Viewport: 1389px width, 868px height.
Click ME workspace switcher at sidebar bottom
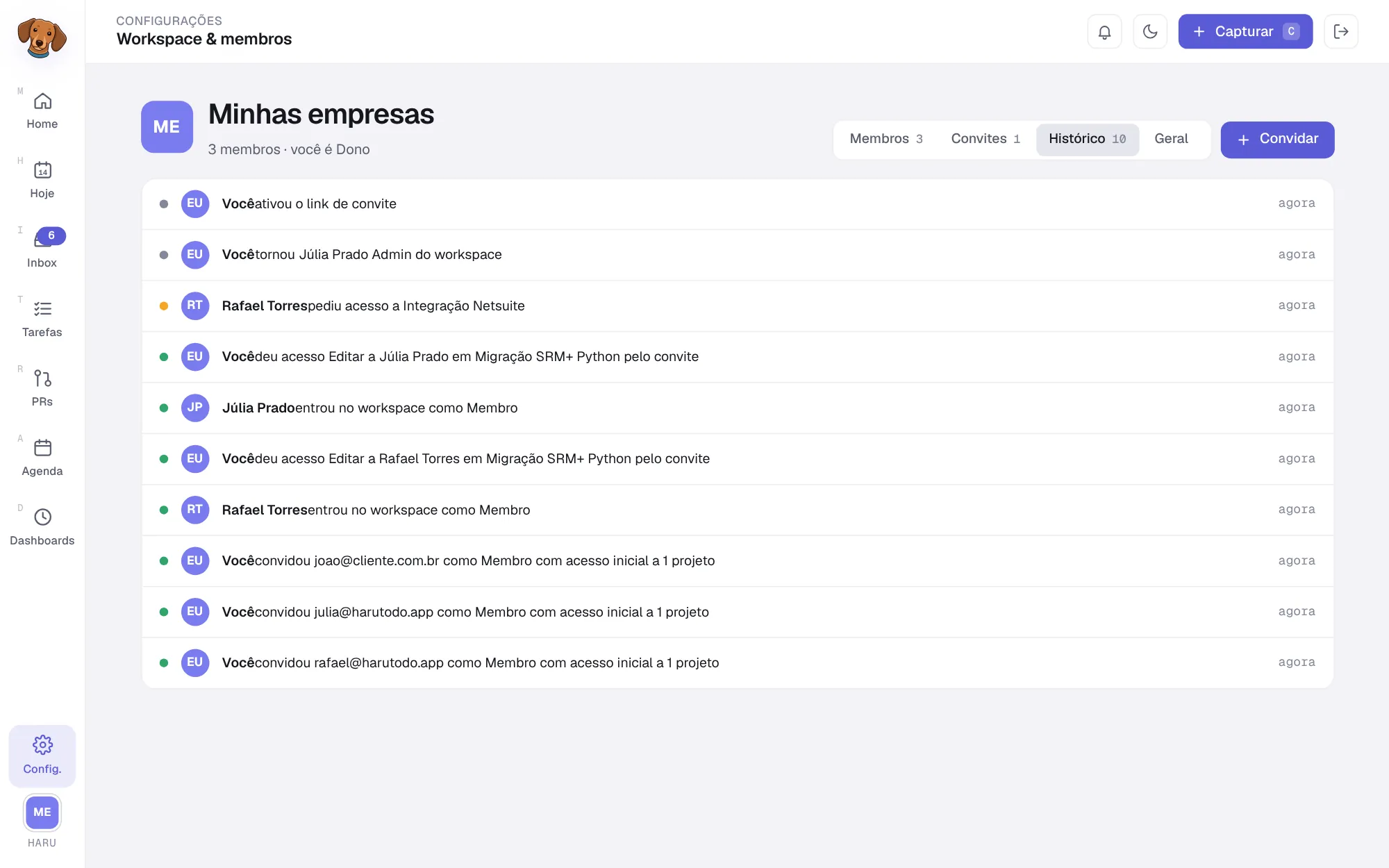pos(42,812)
